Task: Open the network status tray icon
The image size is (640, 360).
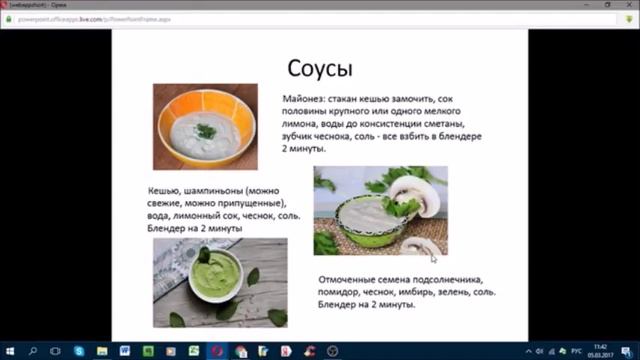Action: pyautogui.click(x=551, y=351)
